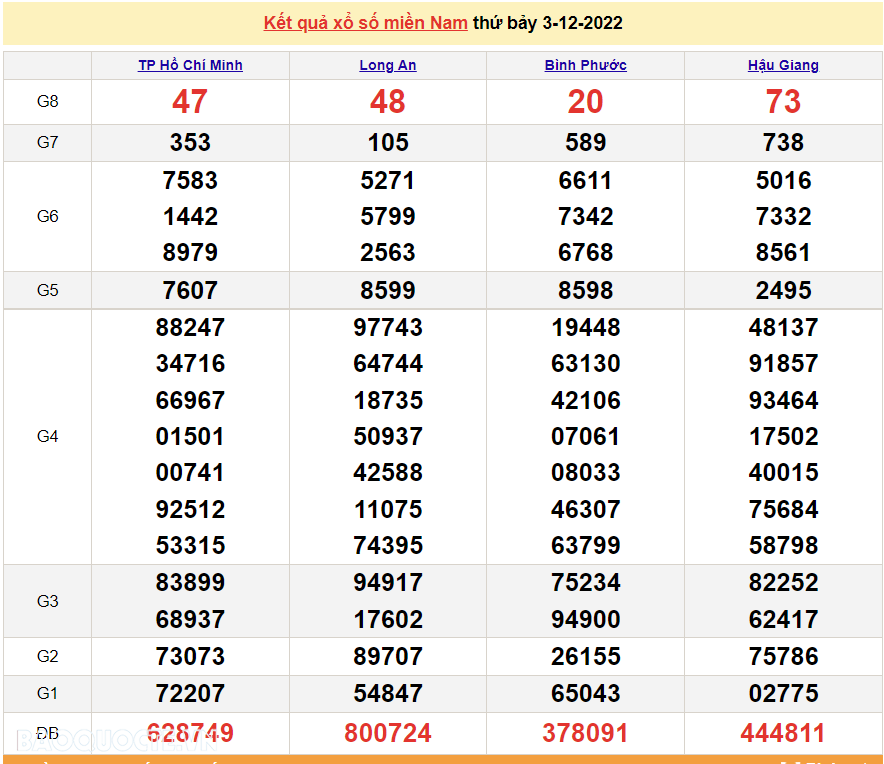Select the special prize number 378091
The height and width of the screenshot is (764, 884).
[x=585, y=733]
